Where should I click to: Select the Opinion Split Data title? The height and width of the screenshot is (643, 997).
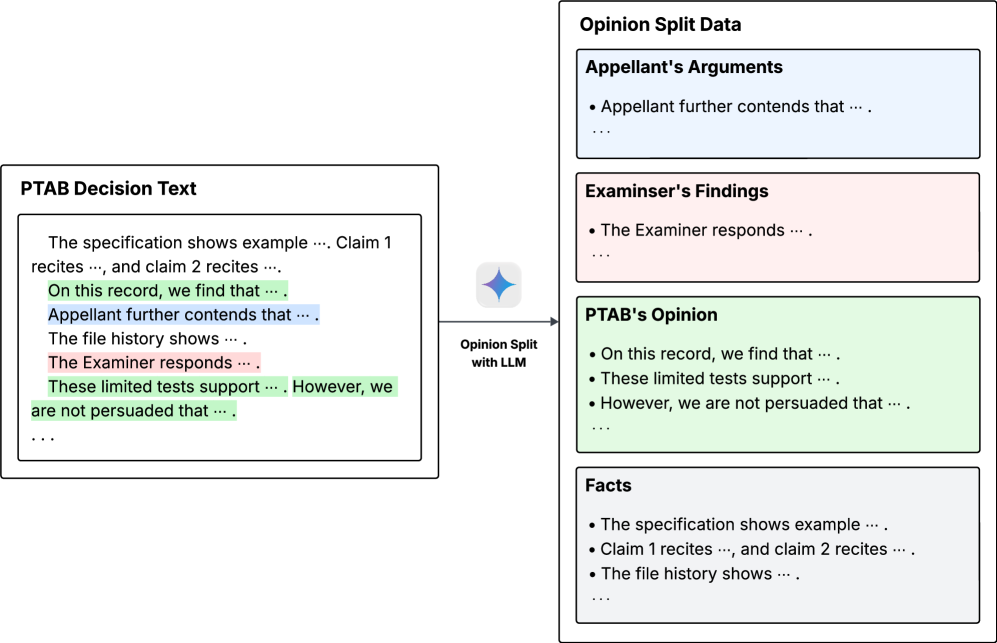click(x=660, y=24)
